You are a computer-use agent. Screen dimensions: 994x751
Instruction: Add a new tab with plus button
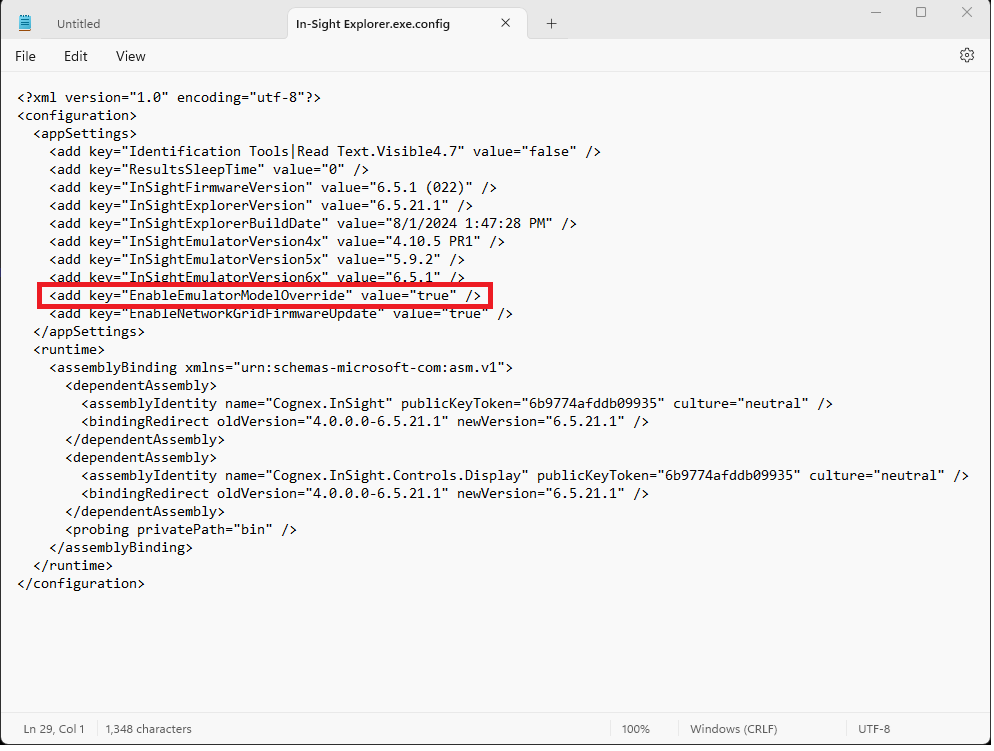pyautogui.click(x=551, y=23)
